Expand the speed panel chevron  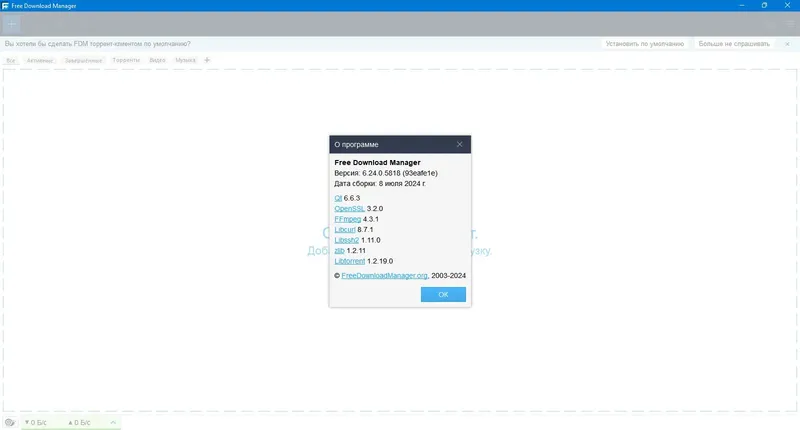click(x=113, y=422)
